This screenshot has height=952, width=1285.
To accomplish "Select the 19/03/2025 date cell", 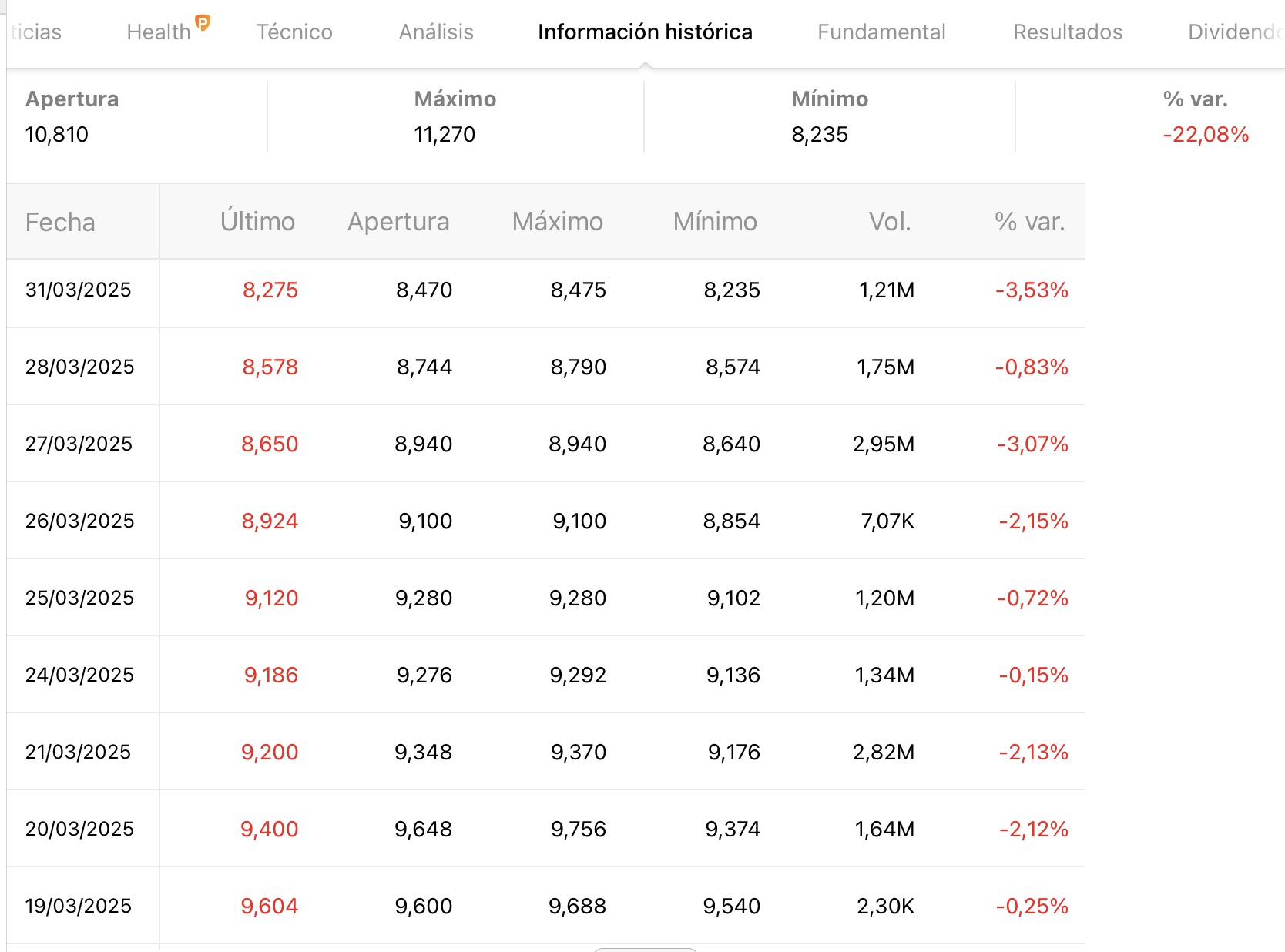I will click(79, 906).
